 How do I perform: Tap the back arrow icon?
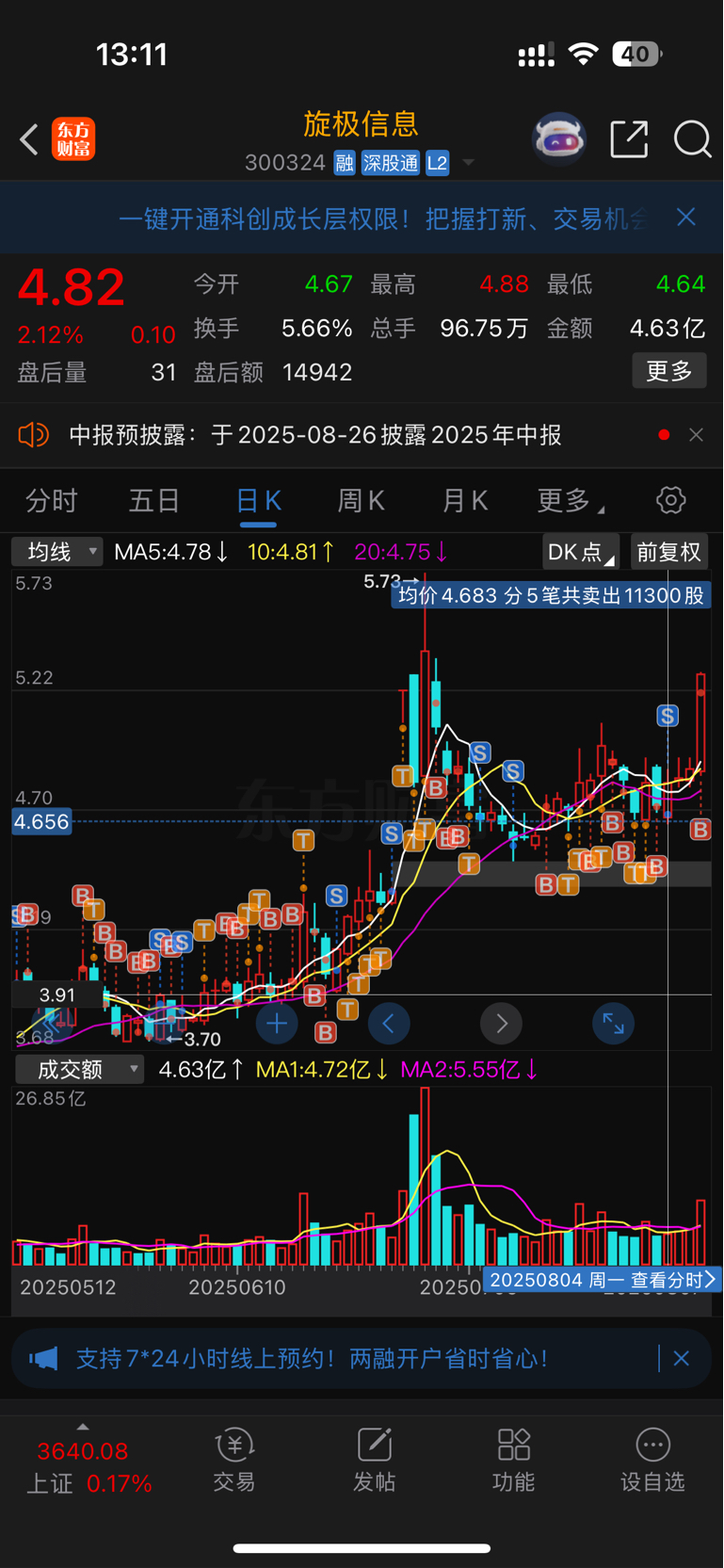[x=29, y=139]
